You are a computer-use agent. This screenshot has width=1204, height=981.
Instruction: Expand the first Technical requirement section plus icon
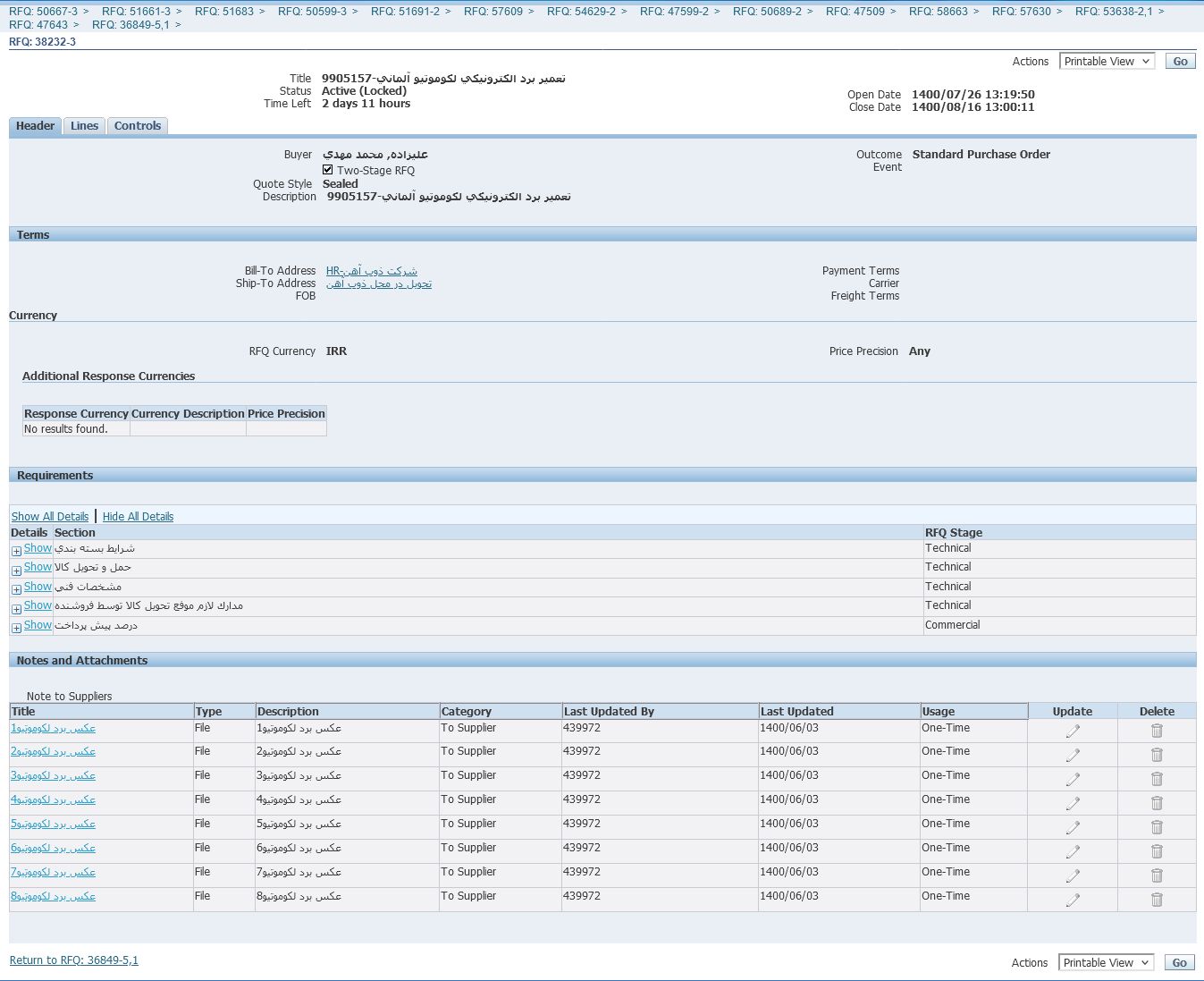[17, 552]
